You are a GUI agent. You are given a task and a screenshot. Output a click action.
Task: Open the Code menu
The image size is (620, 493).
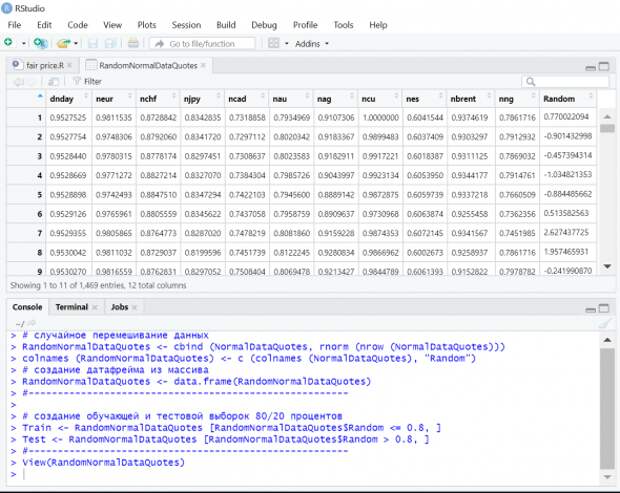(78, 25)
